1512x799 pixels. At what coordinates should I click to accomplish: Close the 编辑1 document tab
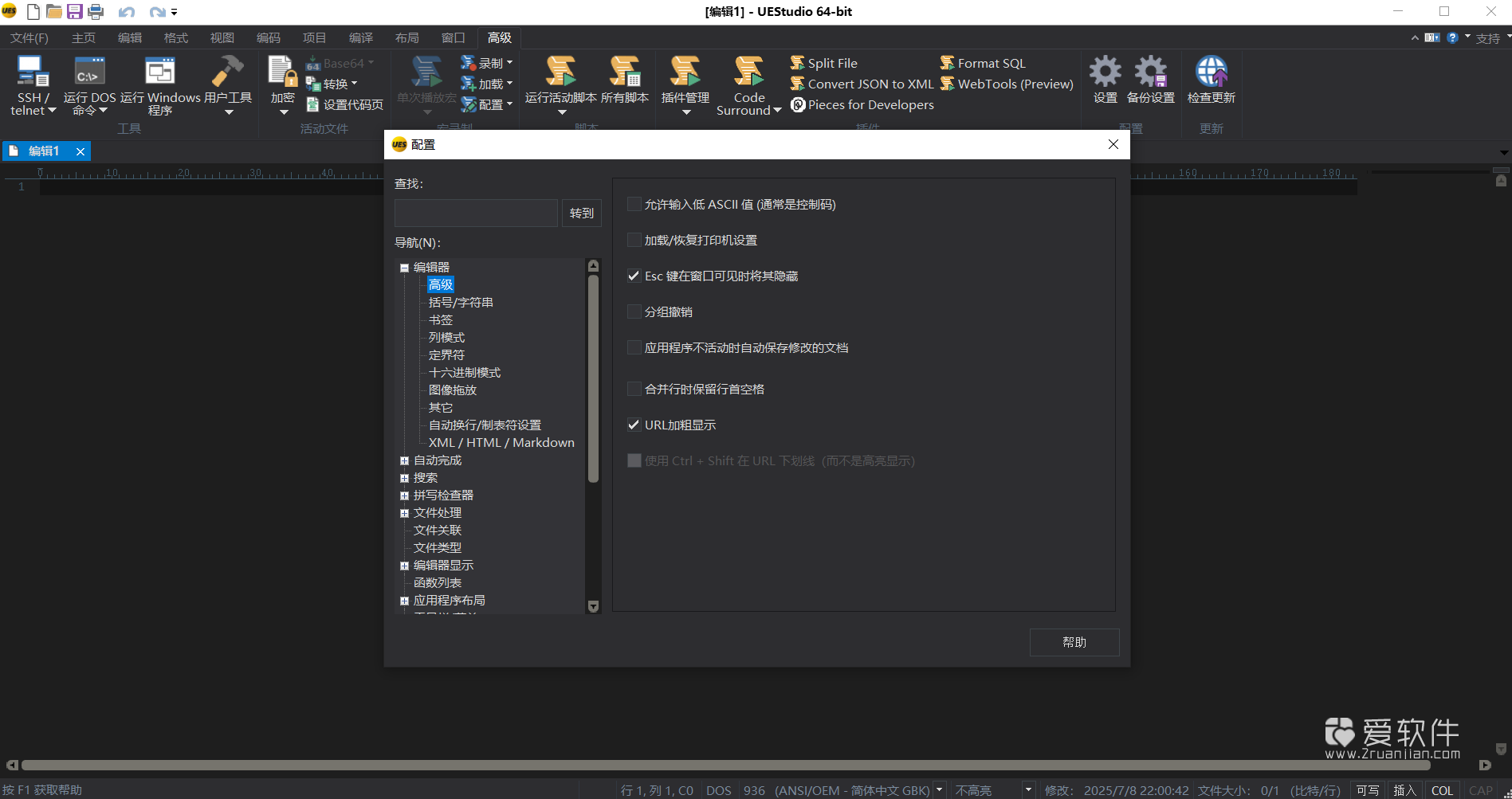coord(81,151)
